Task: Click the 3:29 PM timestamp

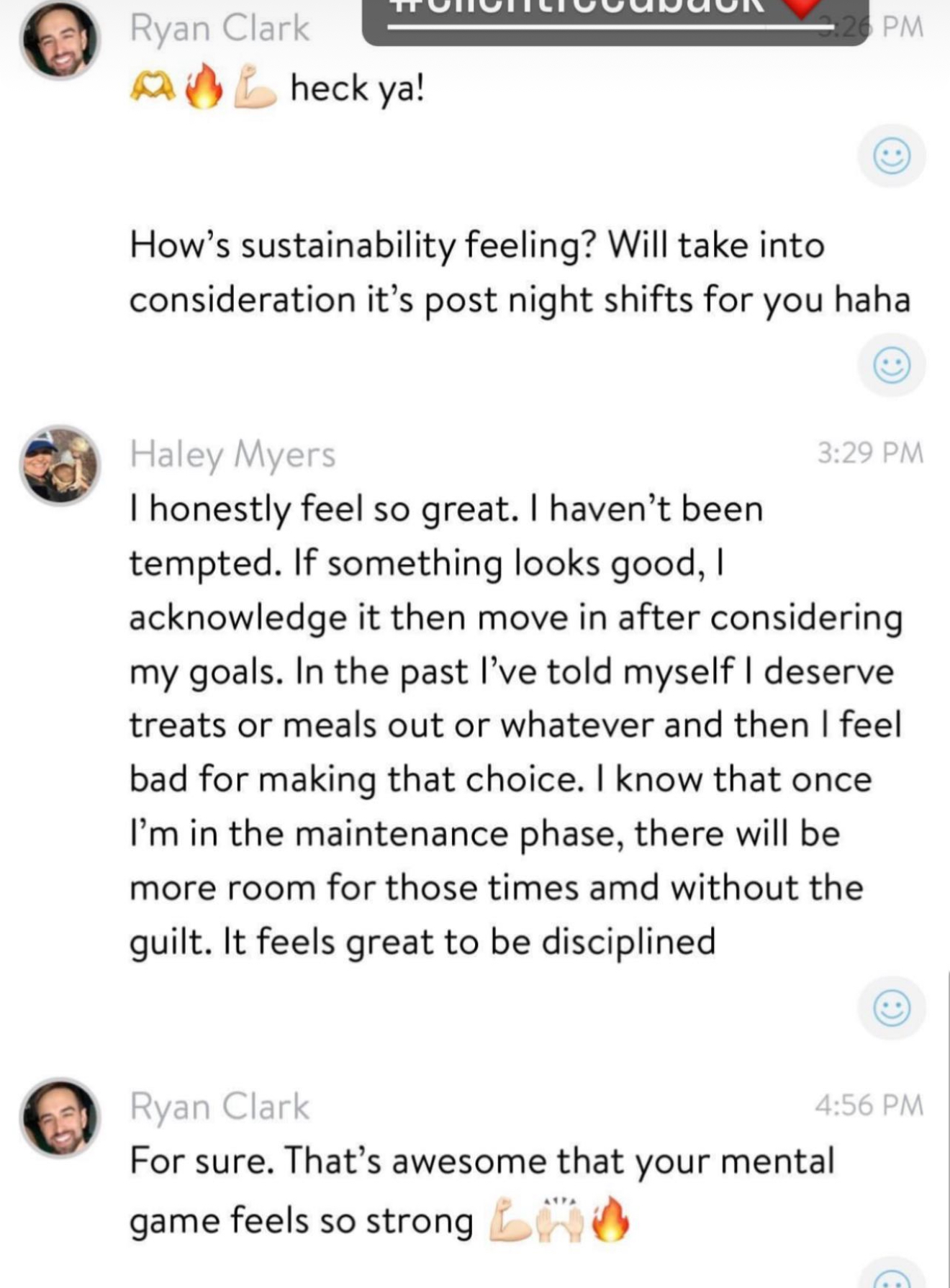Action: 869,453
